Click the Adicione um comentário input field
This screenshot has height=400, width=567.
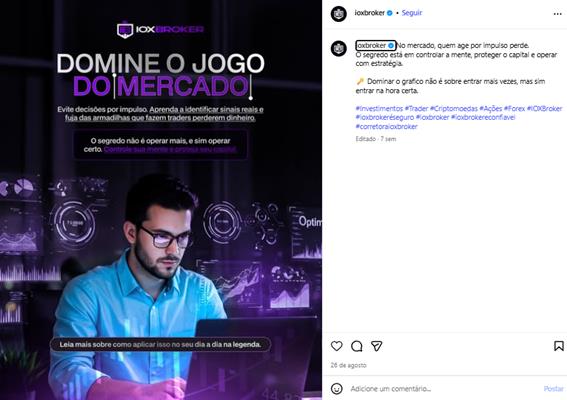pyautogui.click(x=443, y=389)
